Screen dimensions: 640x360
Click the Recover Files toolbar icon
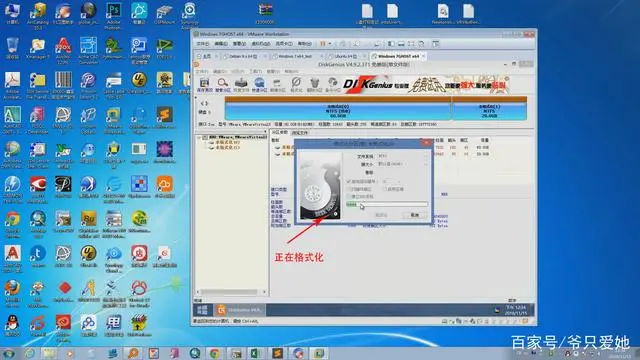(x=241, y=84)
